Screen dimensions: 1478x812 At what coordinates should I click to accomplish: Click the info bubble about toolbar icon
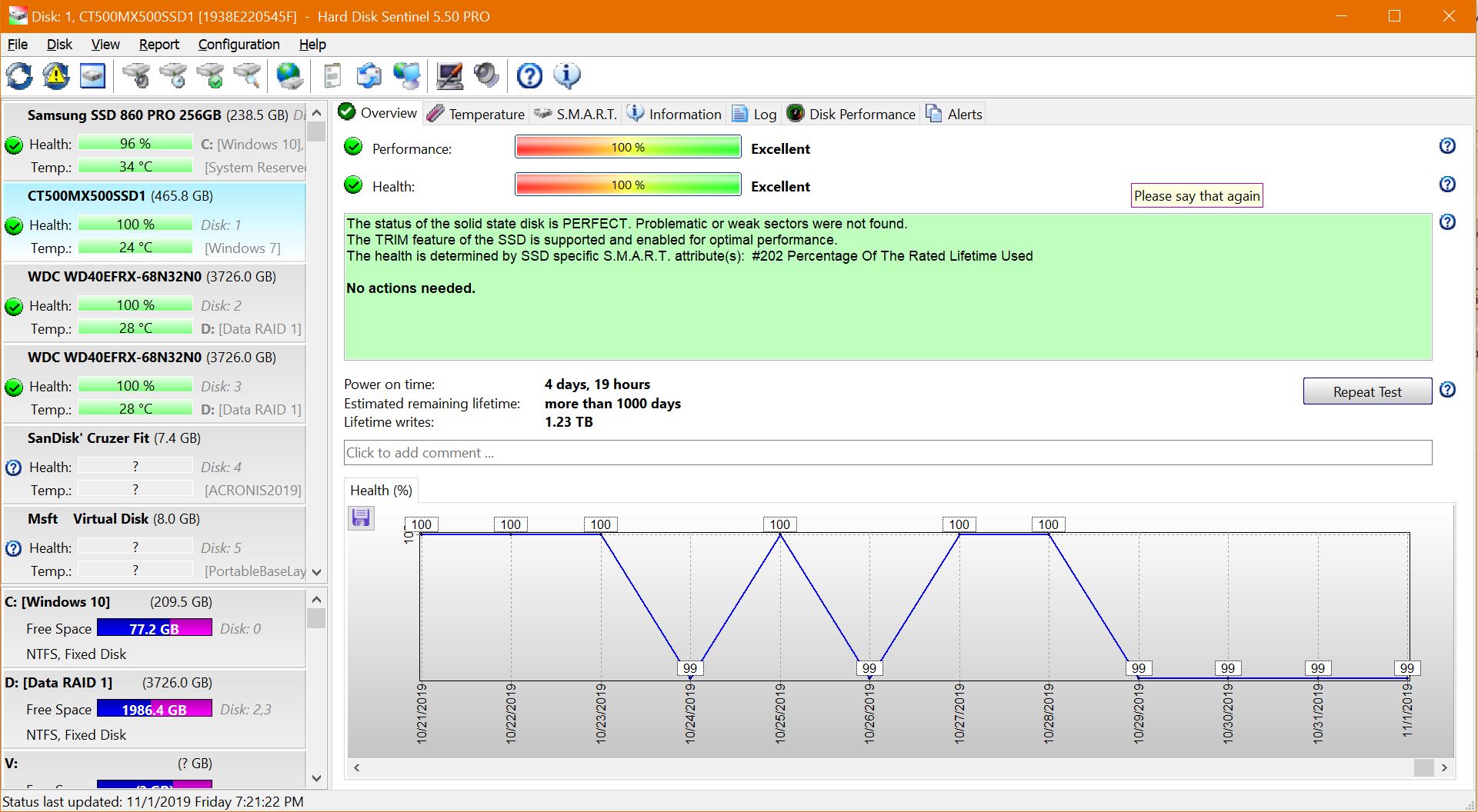pos(567,76)
